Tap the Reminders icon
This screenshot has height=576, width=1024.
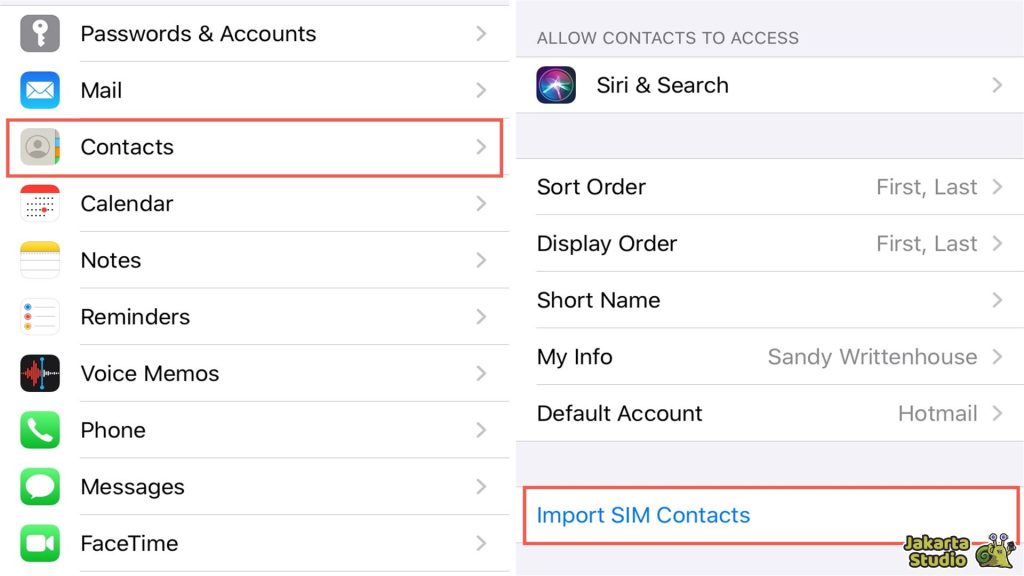(38, 317)
